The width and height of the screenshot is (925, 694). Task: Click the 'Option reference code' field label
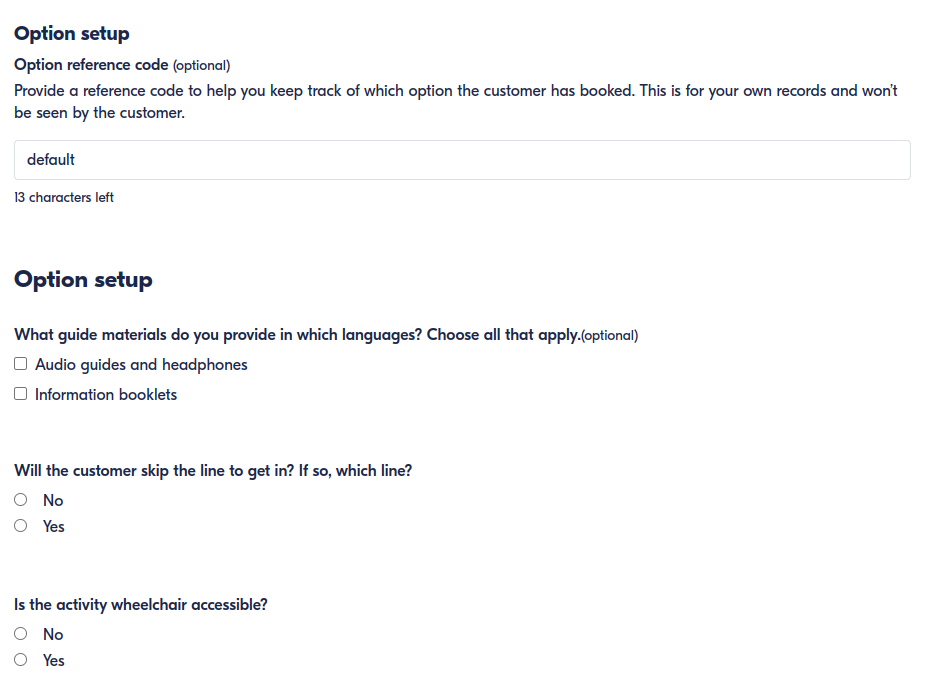pyautogui.click(x=91, y=65)
